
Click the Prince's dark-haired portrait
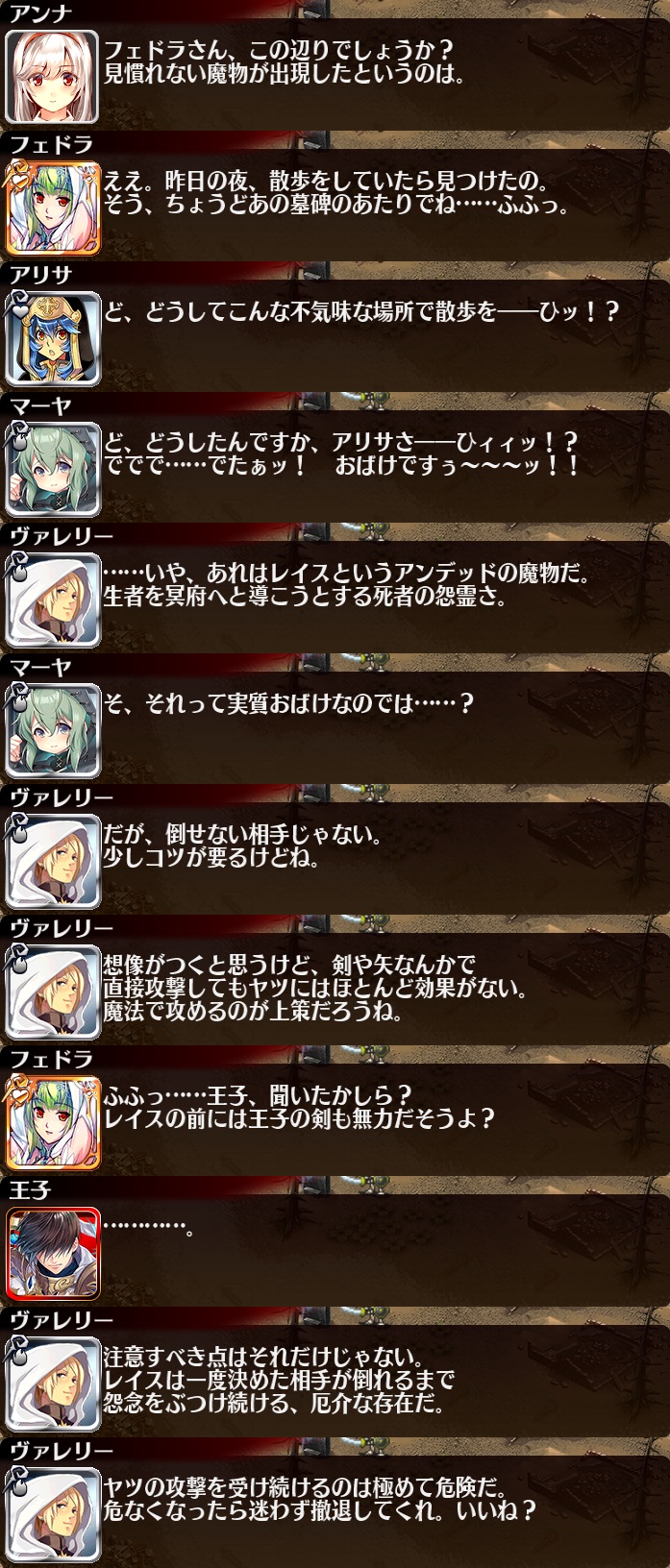point(52,1252)
